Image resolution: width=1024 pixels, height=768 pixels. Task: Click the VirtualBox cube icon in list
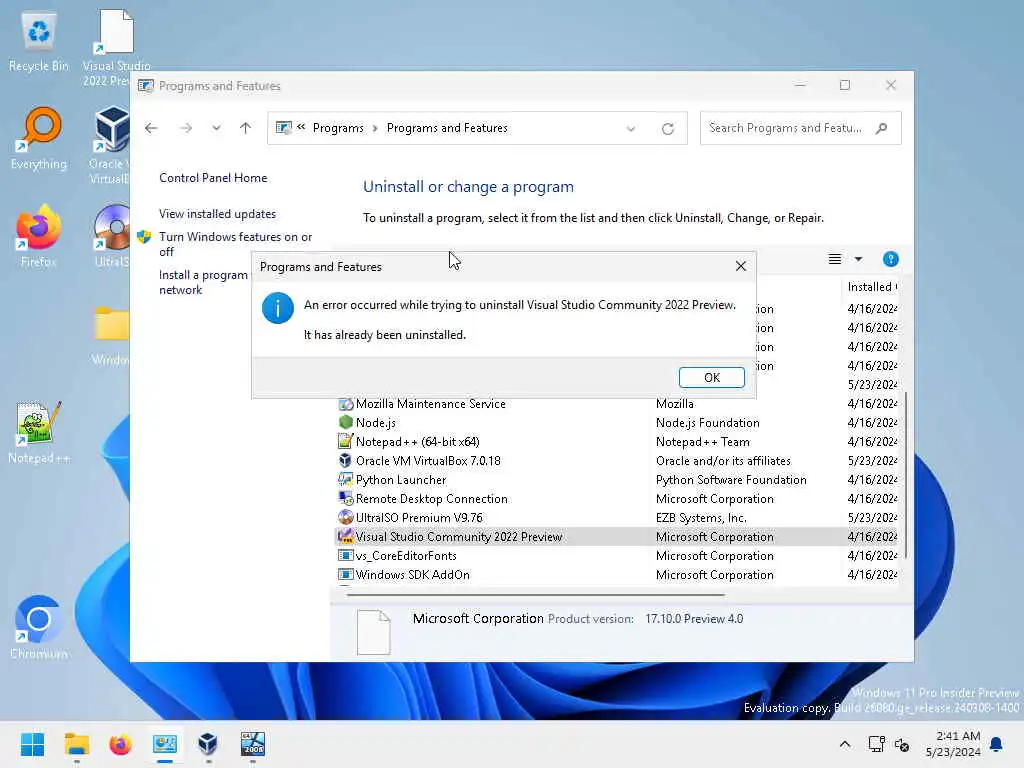(x=345, y=460)
